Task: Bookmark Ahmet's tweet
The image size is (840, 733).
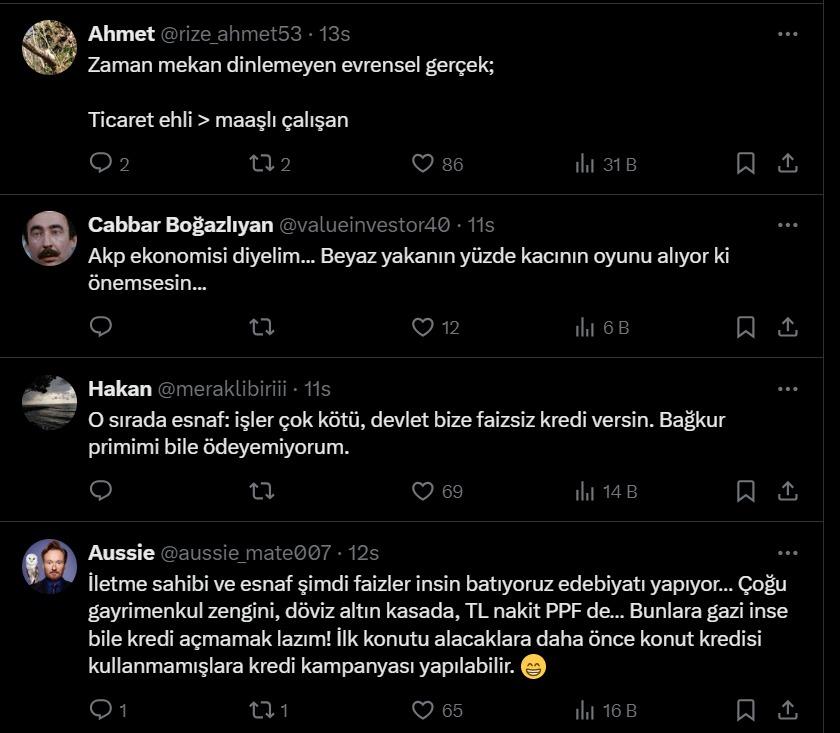Action: (745, 163)
